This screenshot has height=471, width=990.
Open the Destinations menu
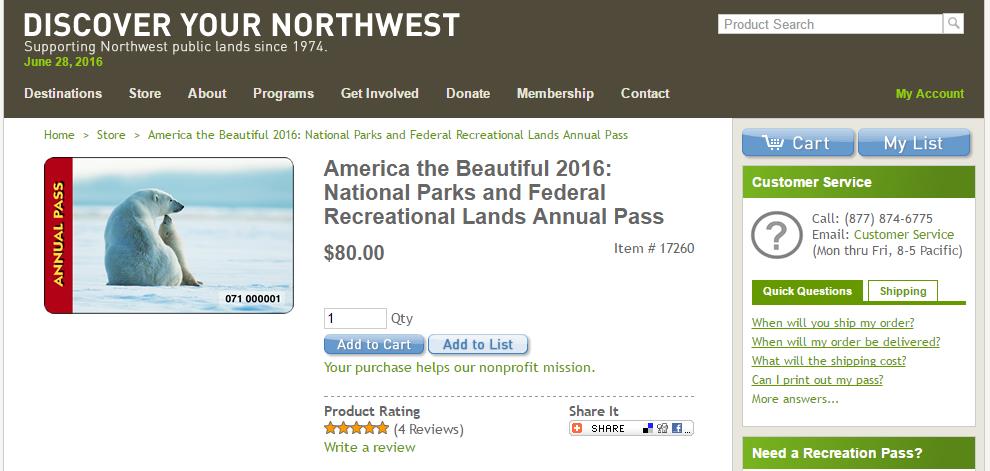point(63,93)
